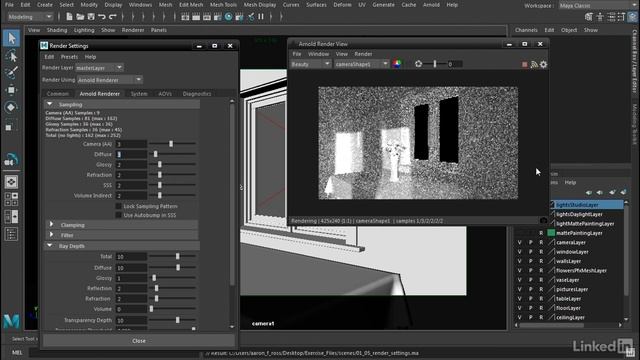
Task: Toggle R display type for tableLayer
Action: (541, 299)
